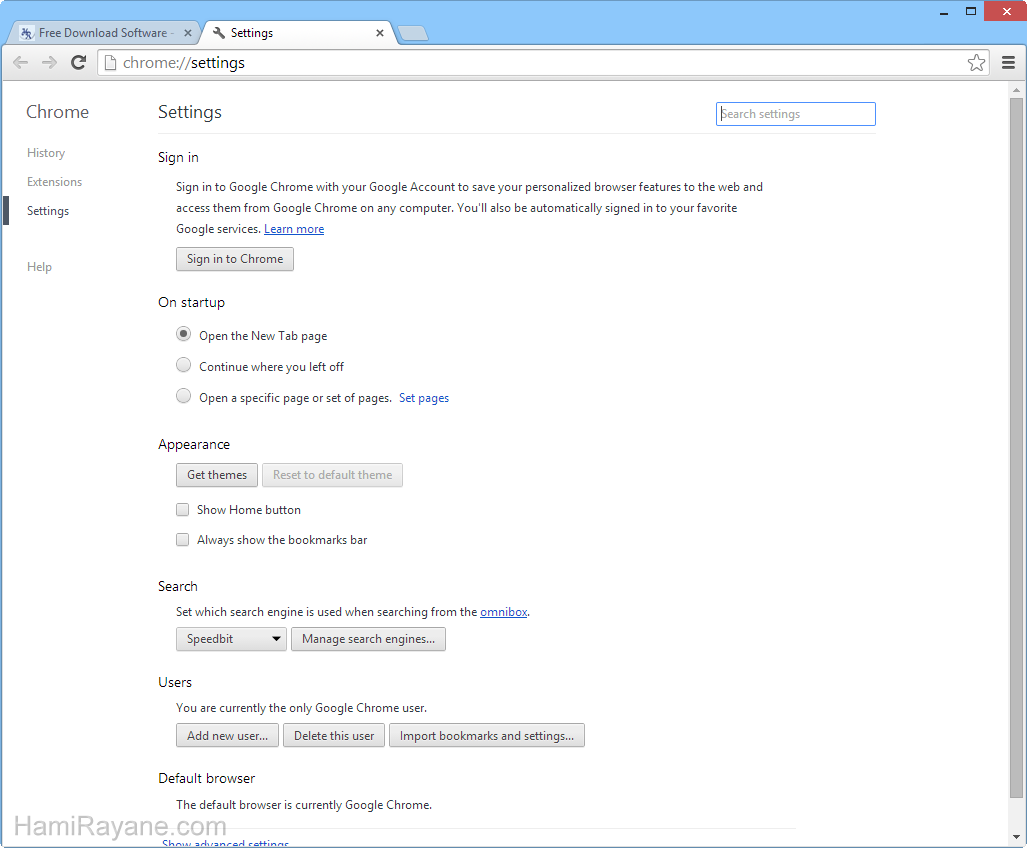Click Delete this user button
Viewport: 1027px width, 848px height.
click(334, 735)
